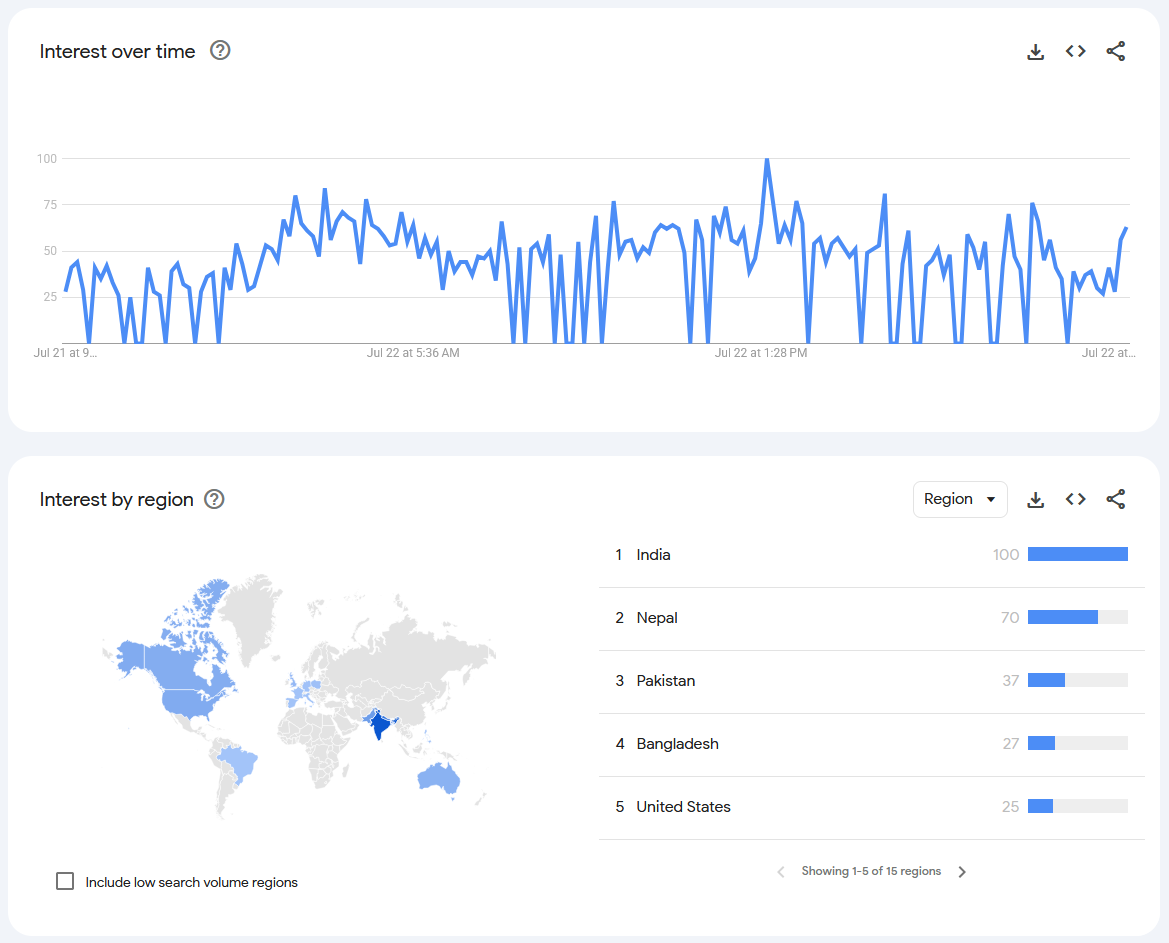Go to next page of regions
This screenshot has width=1169, height=943.
[x=962, y=871]
